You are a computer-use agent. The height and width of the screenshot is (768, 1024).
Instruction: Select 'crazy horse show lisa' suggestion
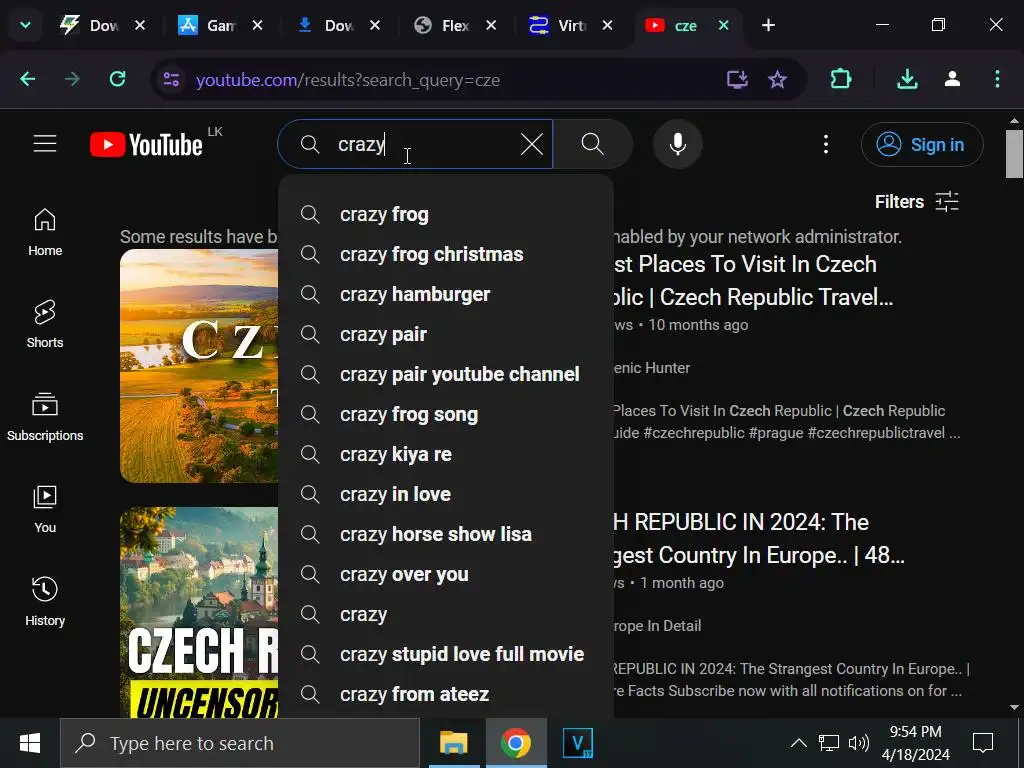pos(446,534)
